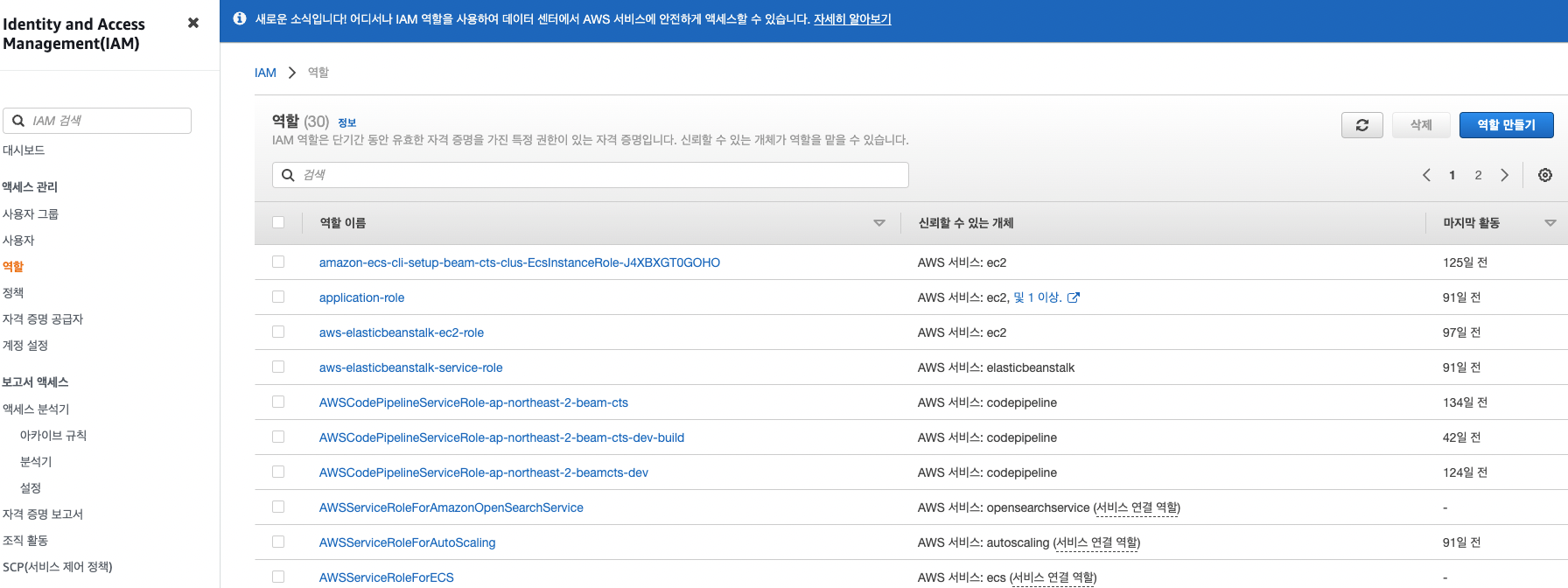Click breadcrumb chevron after IAM
1568x588 pixels.
pos(292,73)
